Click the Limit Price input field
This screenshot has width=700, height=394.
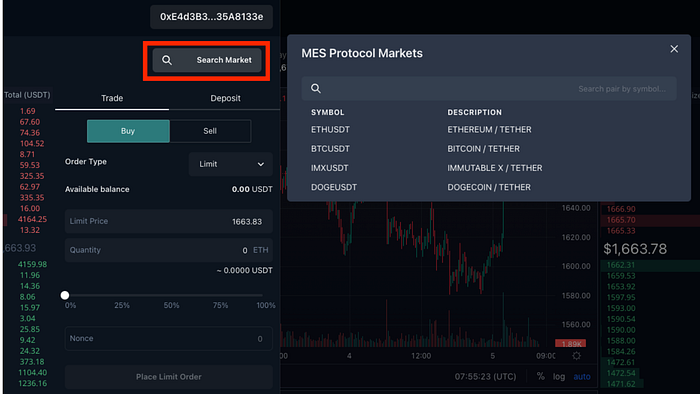pos(169,221)
